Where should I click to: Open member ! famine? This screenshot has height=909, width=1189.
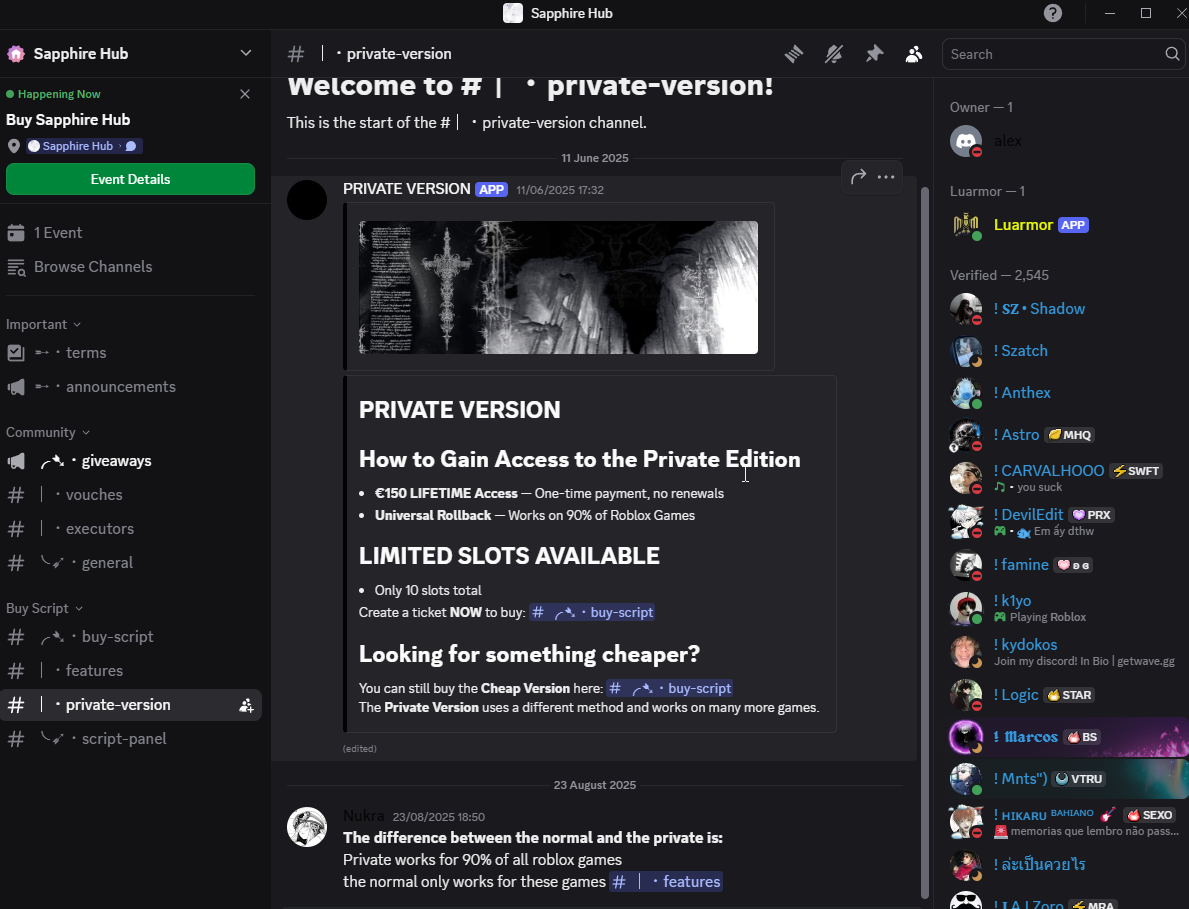pos(1060,565)
